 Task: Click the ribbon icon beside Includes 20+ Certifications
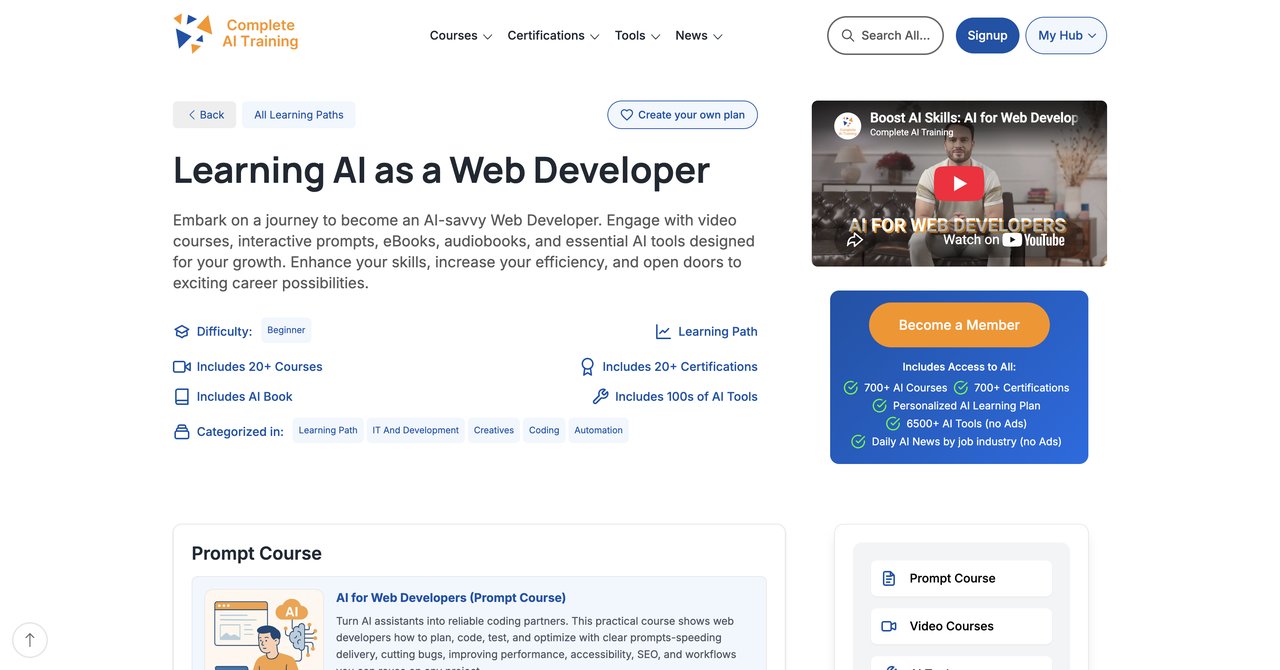point(588,367)
